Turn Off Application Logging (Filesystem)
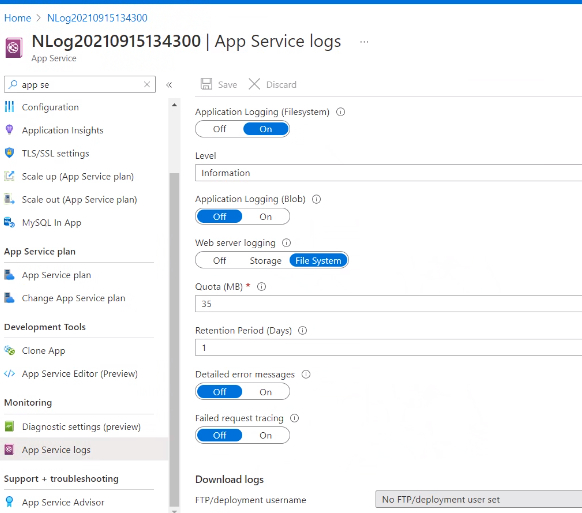Screen dimensions: 582x513 pos(219,129)
